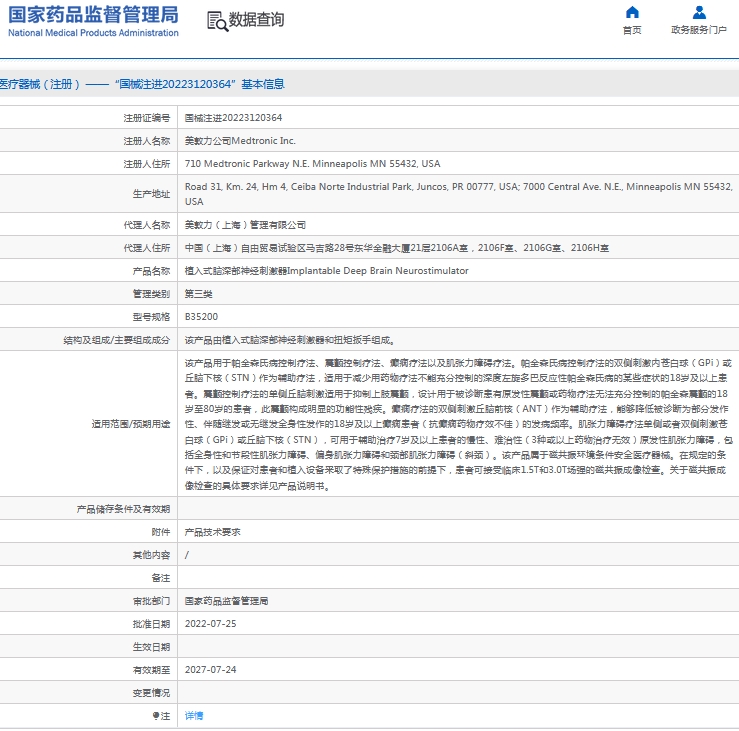
Task: Click the intended use paragraph text
Action: (458, 424)
